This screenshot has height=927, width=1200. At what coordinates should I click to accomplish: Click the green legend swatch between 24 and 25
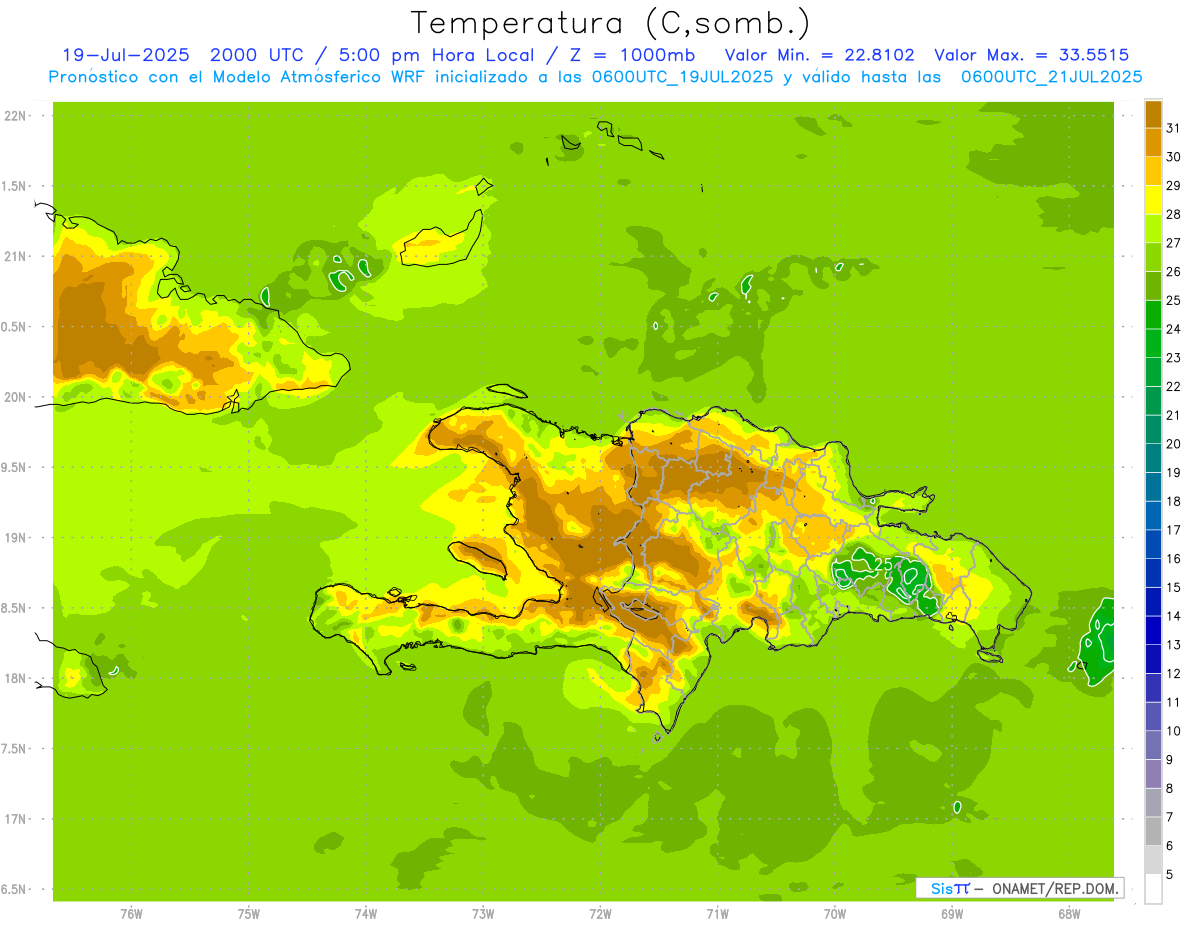tap(1153, 314)
